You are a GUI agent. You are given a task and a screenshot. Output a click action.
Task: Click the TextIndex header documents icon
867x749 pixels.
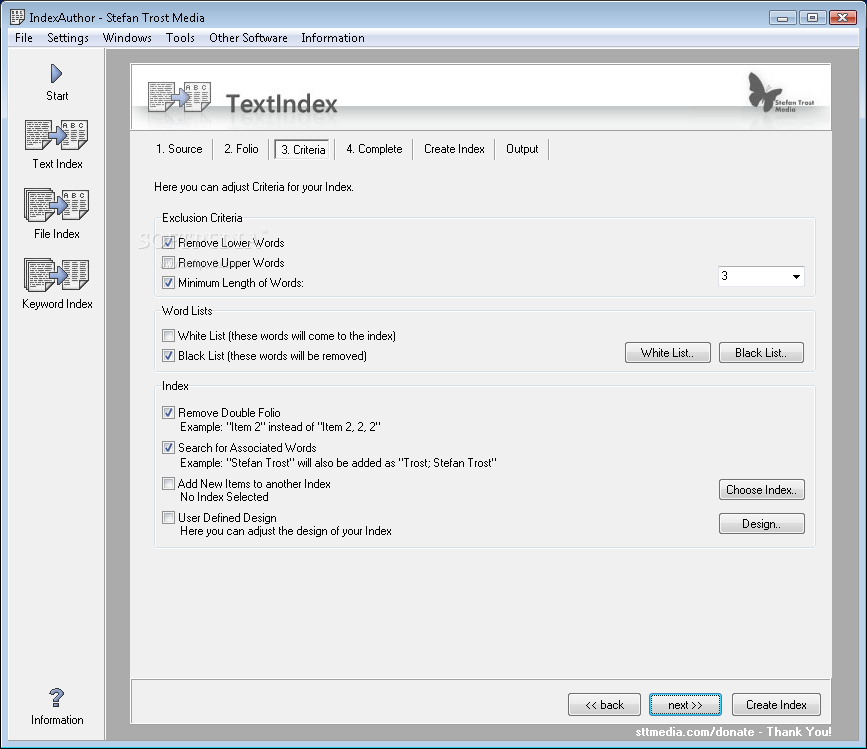[x=180, y=97]
